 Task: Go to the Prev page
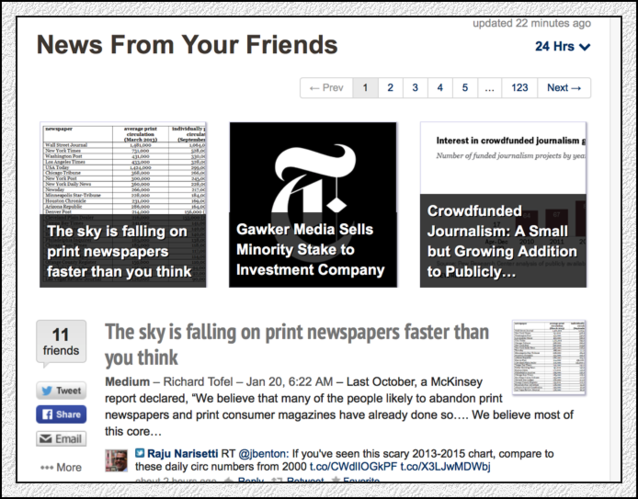tap(326, 88)
